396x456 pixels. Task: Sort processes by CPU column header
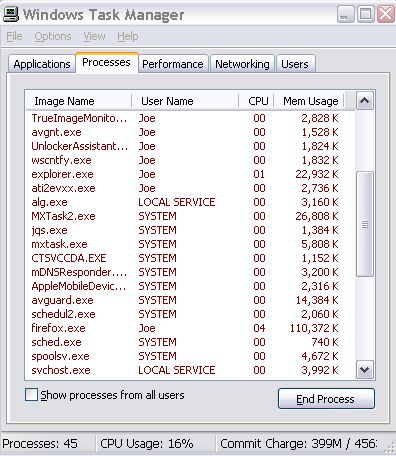pos(256,101)
